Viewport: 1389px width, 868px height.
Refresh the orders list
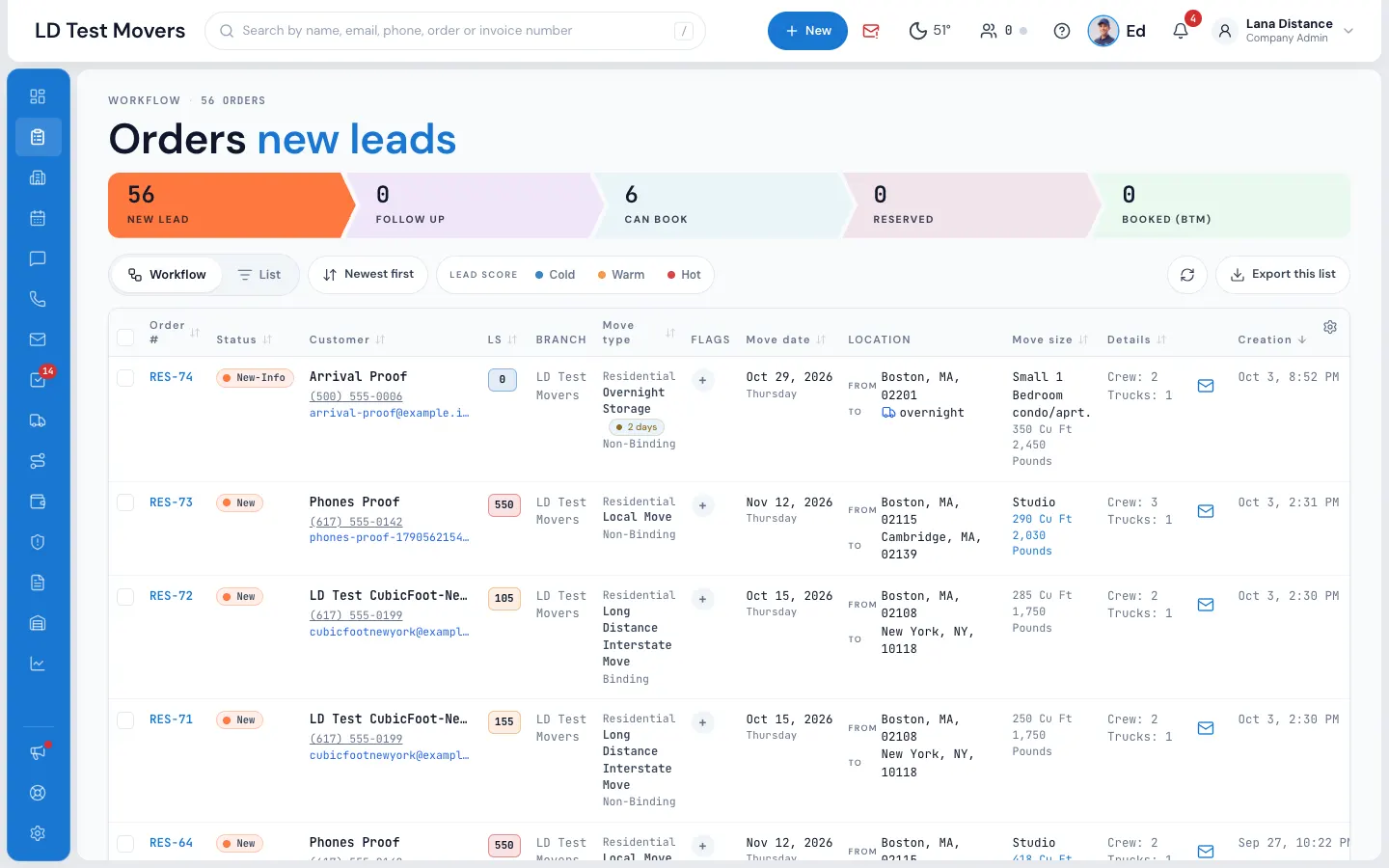[x=1187, y=275]
